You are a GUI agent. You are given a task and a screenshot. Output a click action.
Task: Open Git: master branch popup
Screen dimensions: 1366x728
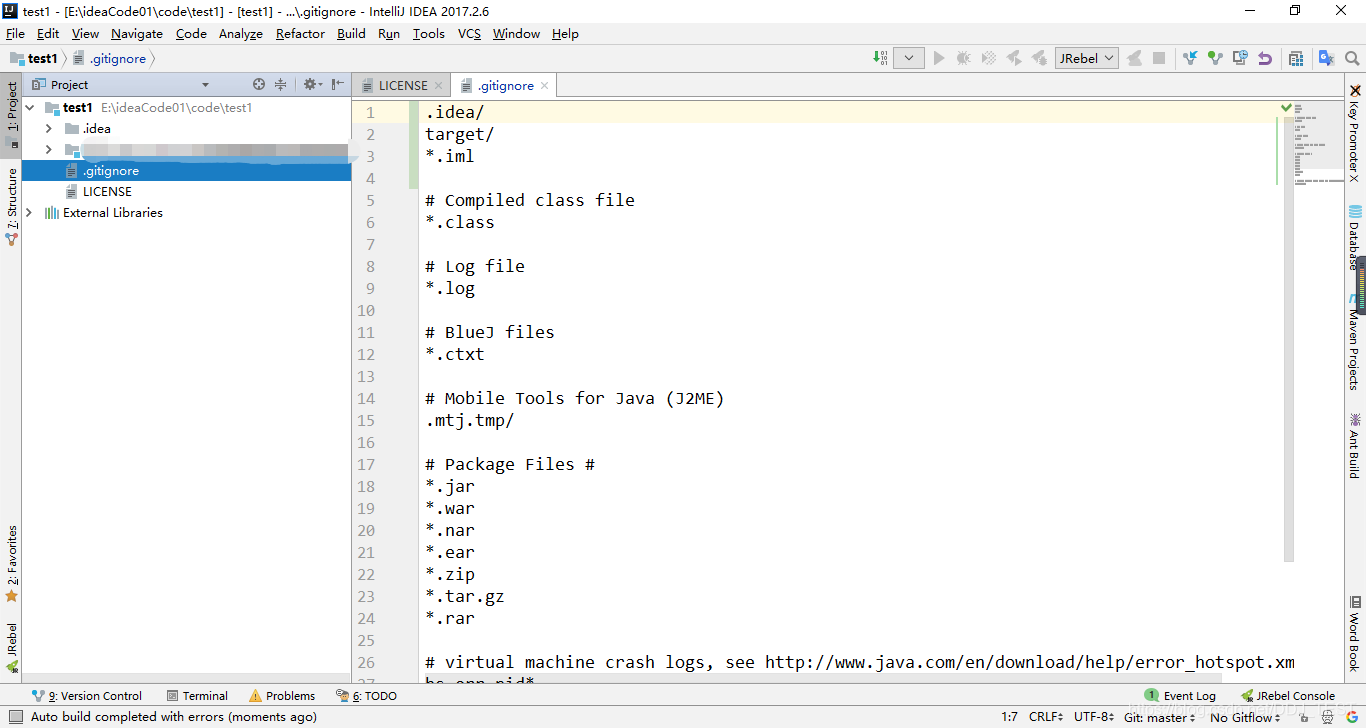1160,717
